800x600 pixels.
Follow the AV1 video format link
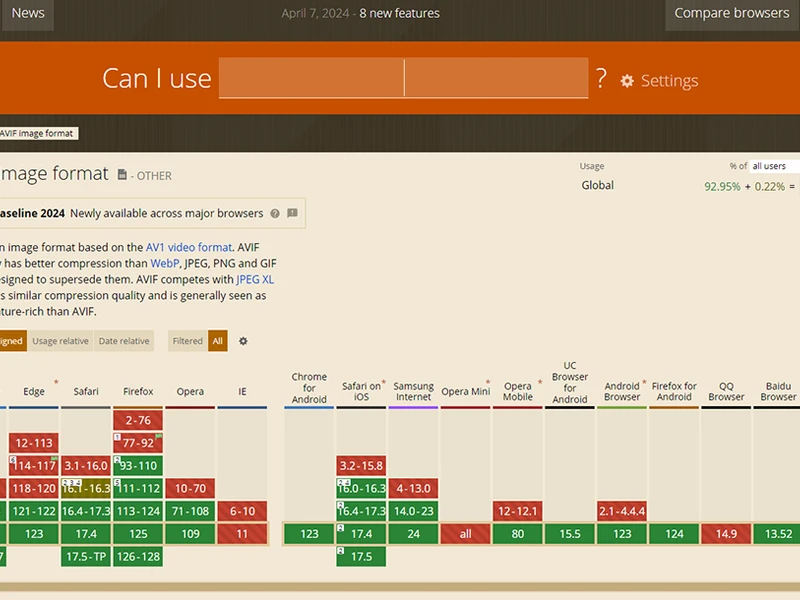[189, 247]
